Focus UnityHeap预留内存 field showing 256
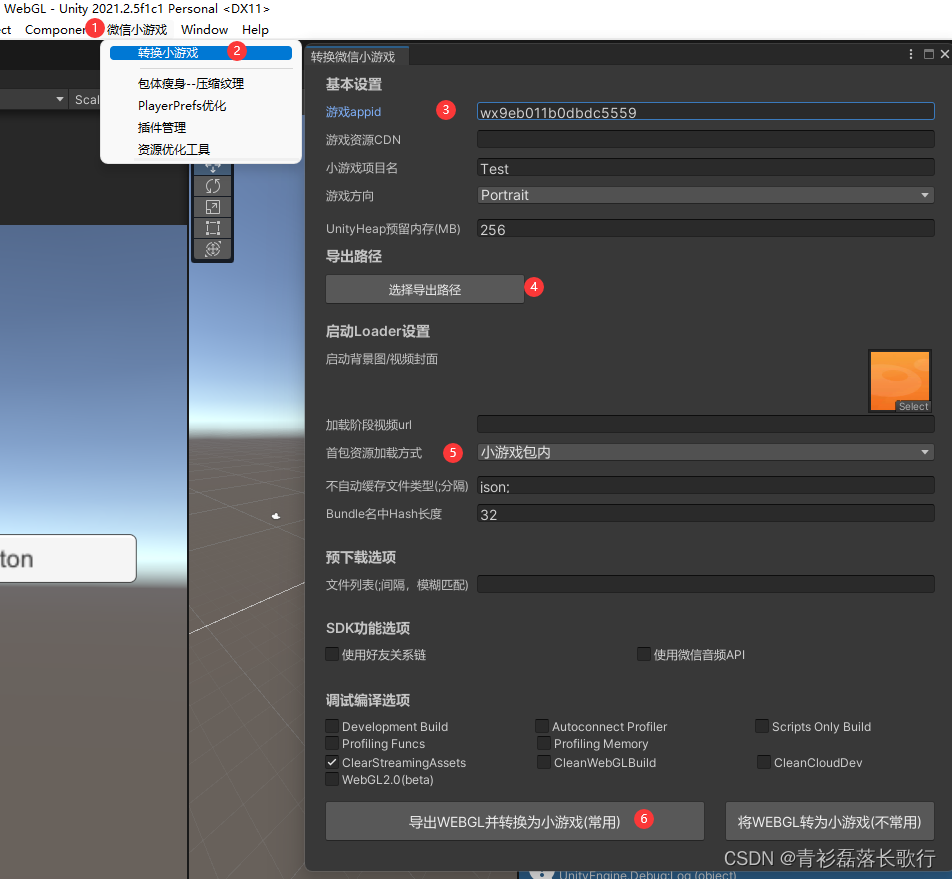Screen dimensions: 952x879 (706, 229)
